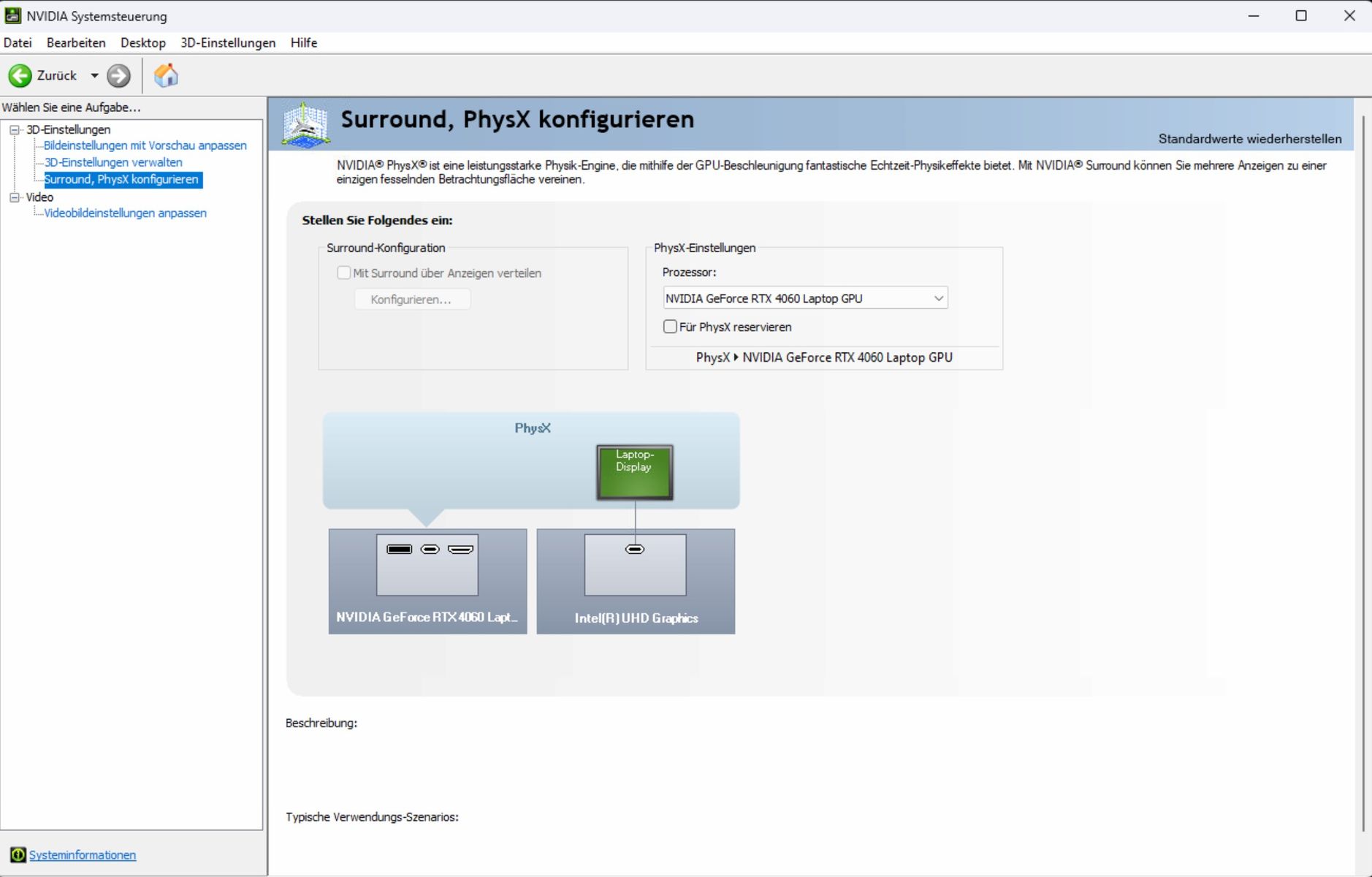Open the PhysX Prozessor dropdown
Screen dimensions: 1372x877
click(805, 298)
